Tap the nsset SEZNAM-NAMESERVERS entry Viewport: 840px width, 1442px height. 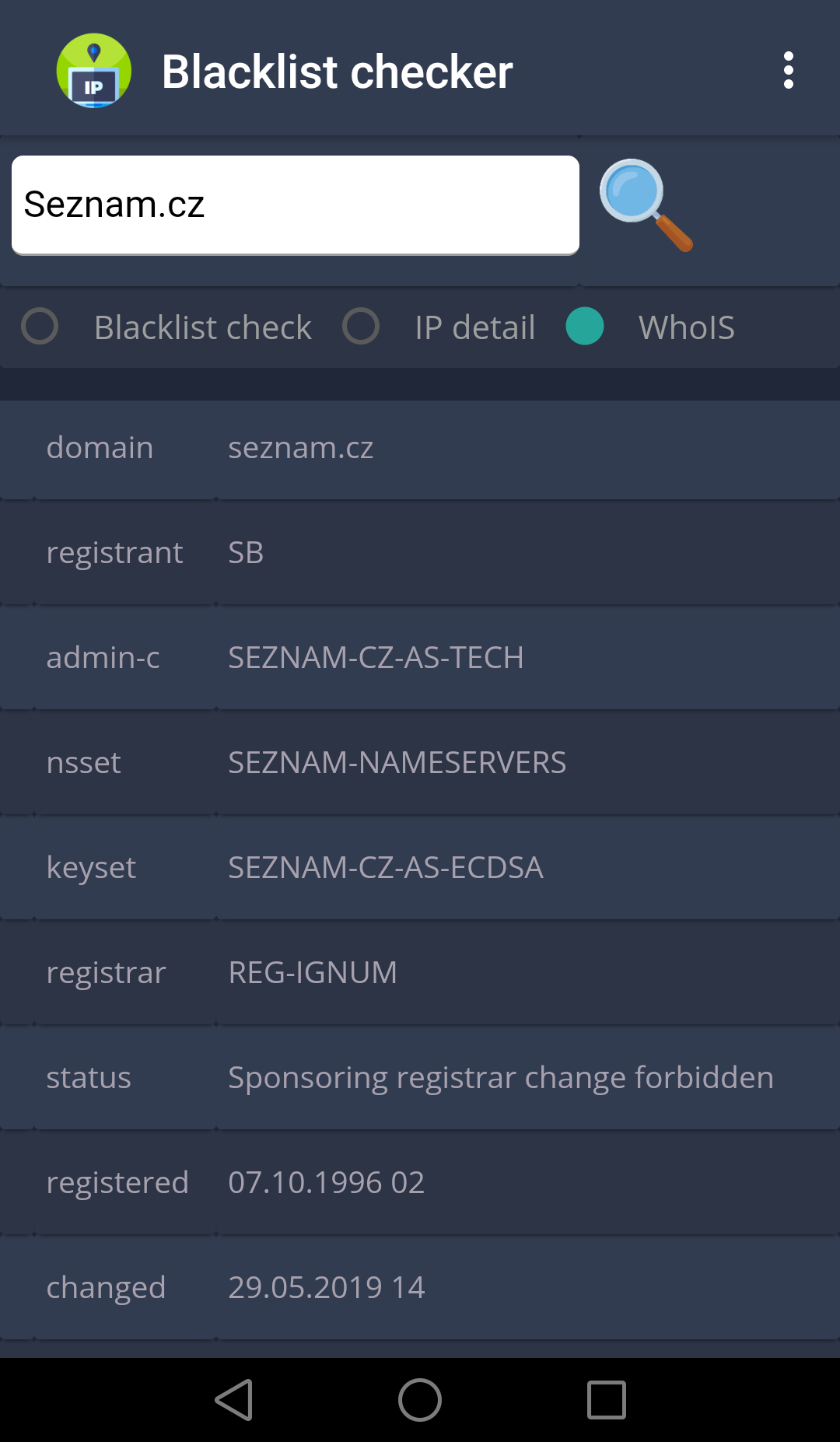(397, 763)
